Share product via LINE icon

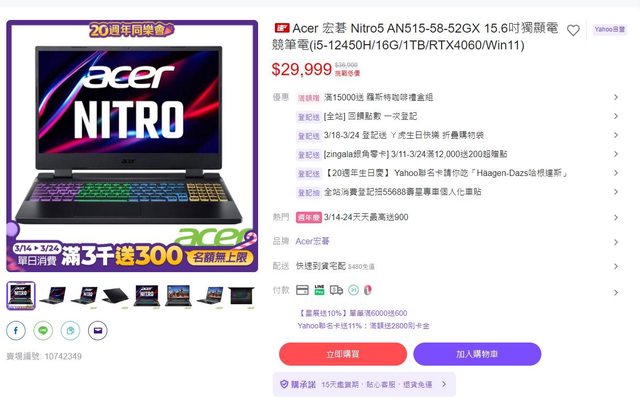tap(43, 330)
